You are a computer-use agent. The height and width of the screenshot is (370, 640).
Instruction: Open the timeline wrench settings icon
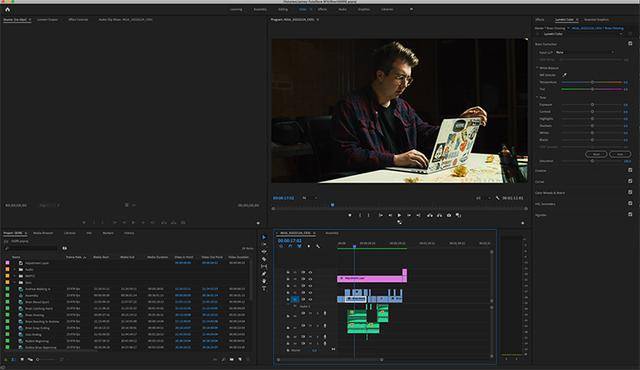(318, 246)
